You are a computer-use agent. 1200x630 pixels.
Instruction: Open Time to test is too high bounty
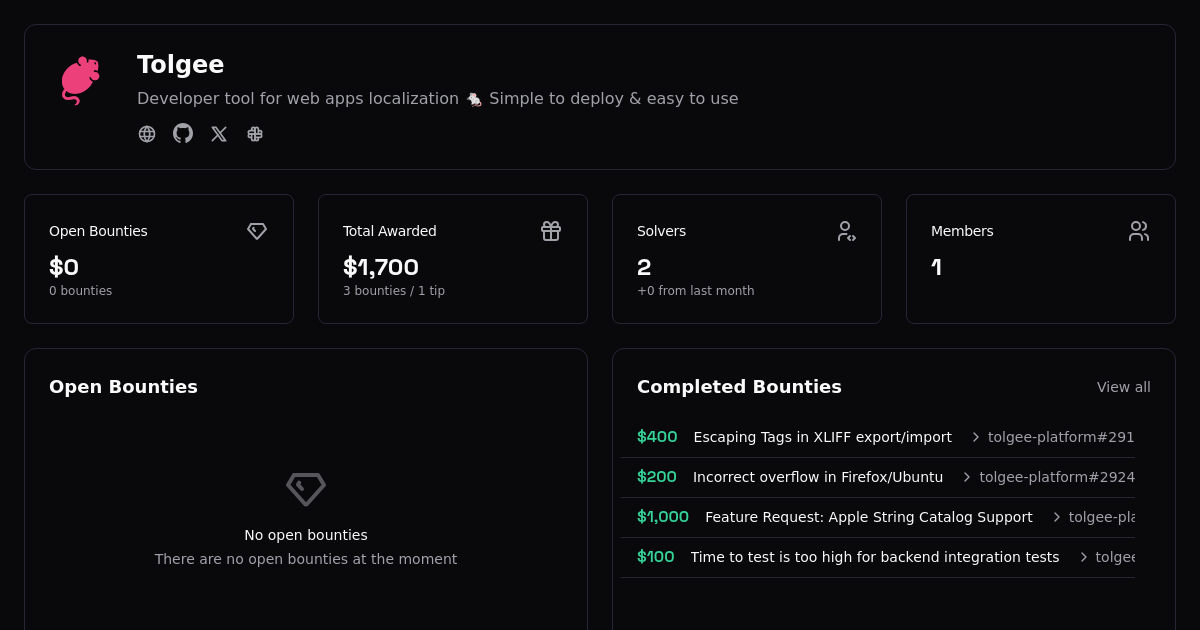tap(874, 557)
